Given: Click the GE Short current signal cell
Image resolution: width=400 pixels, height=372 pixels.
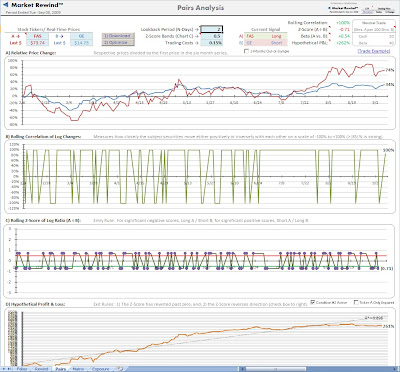Looking at the screenshot, I should click(x=266, y=43).
